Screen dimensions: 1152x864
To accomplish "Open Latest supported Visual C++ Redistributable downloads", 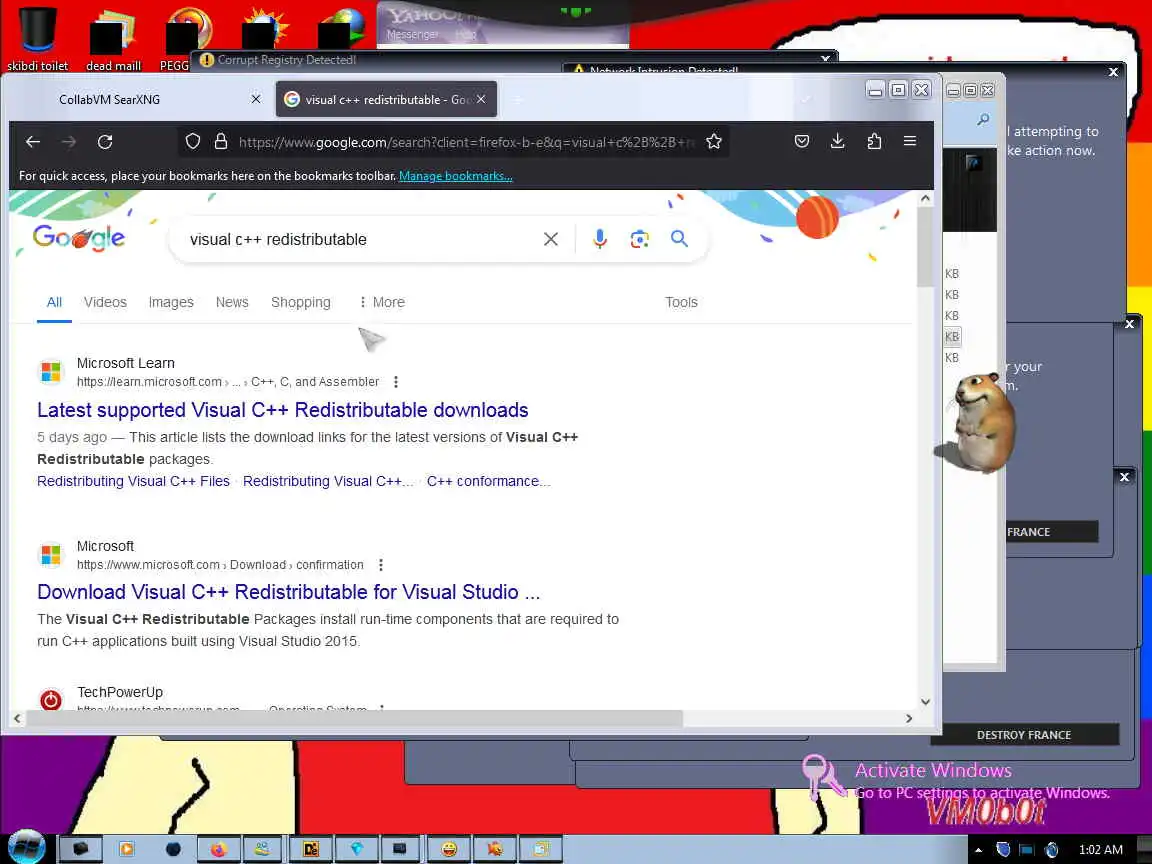I will coord(283,410).
